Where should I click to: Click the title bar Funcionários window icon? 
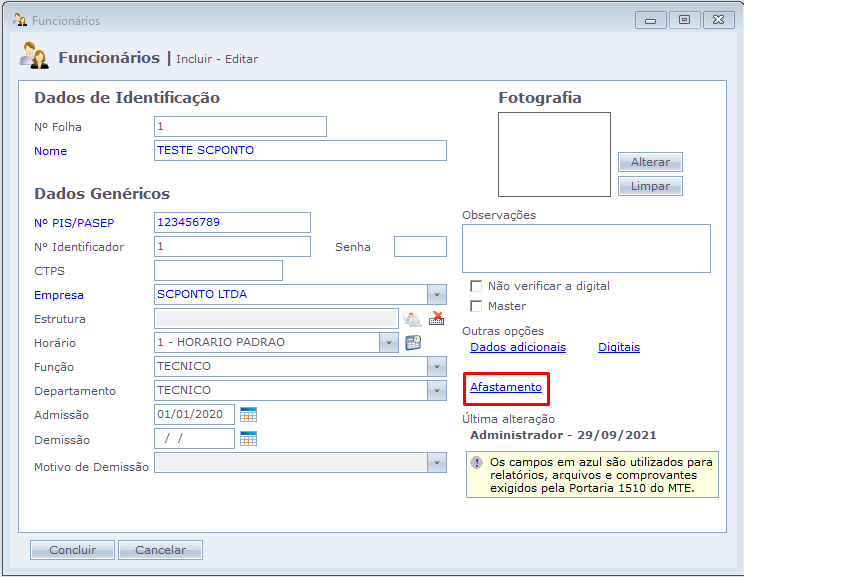(x=19, y=20)
